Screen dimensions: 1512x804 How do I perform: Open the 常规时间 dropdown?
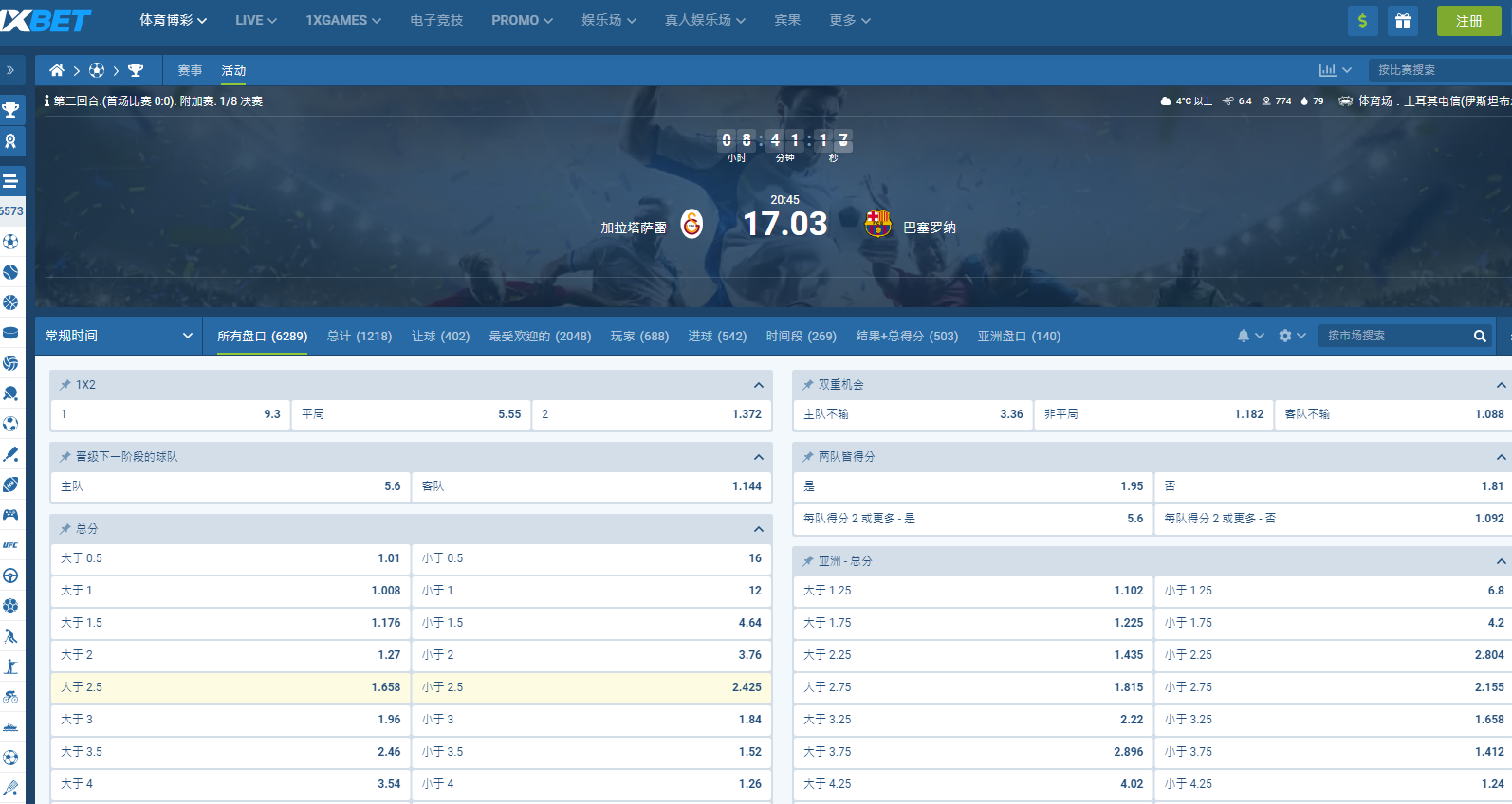pos(119,336)
